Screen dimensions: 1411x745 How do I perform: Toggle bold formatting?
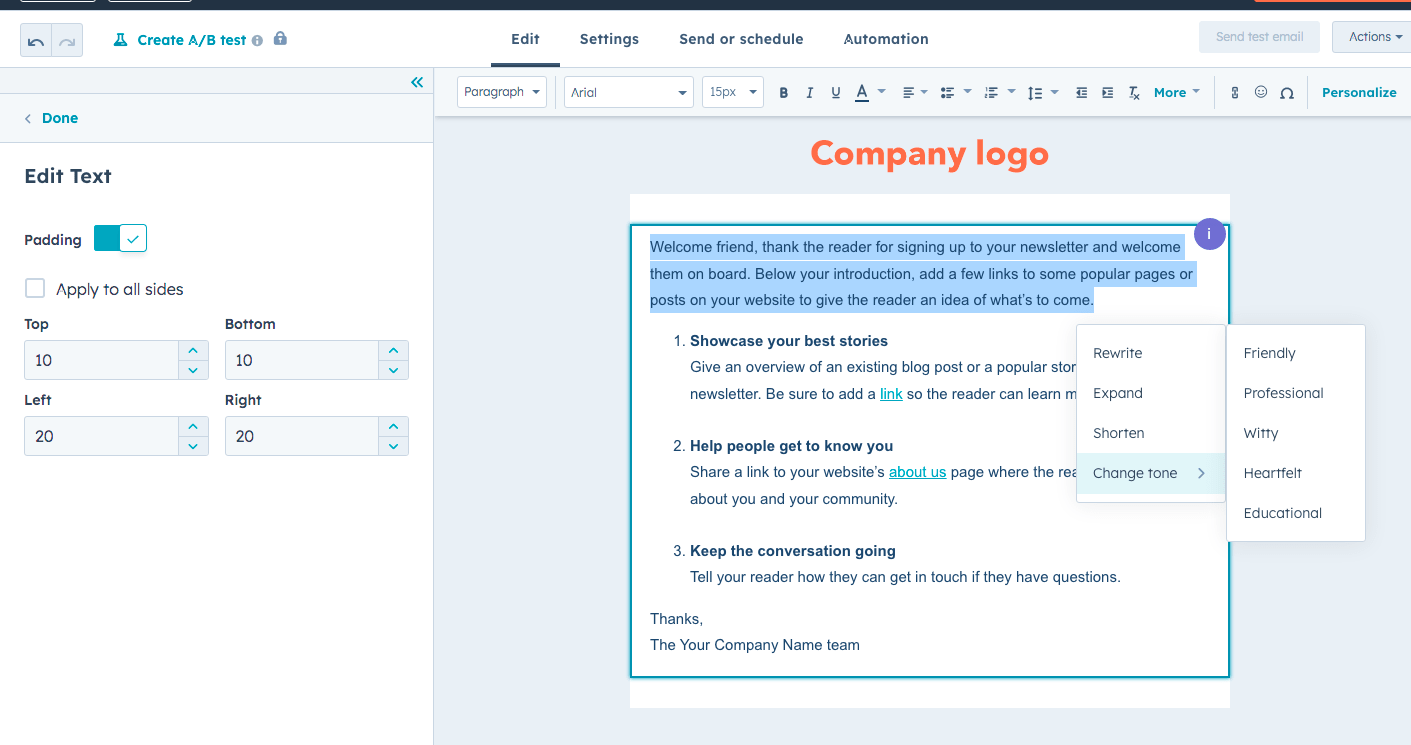tap(783, 92)
